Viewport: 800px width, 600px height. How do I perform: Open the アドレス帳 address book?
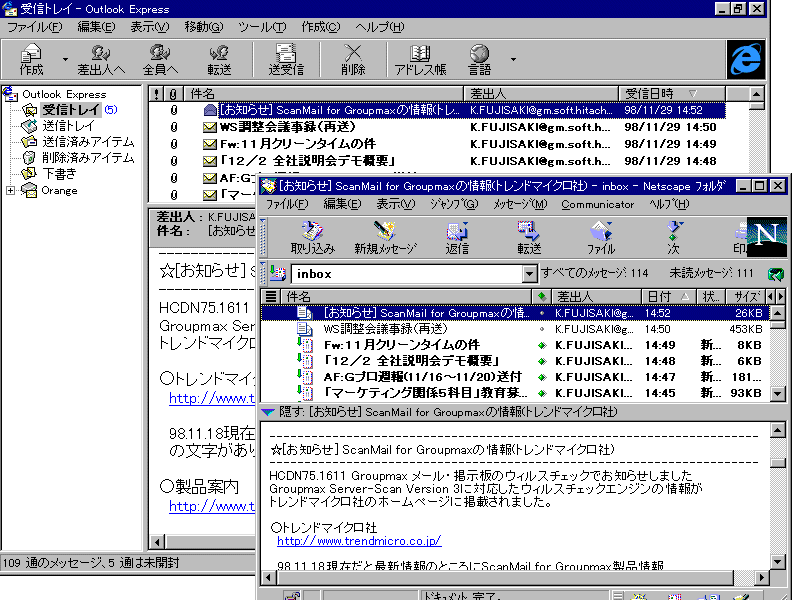[420, 60]
